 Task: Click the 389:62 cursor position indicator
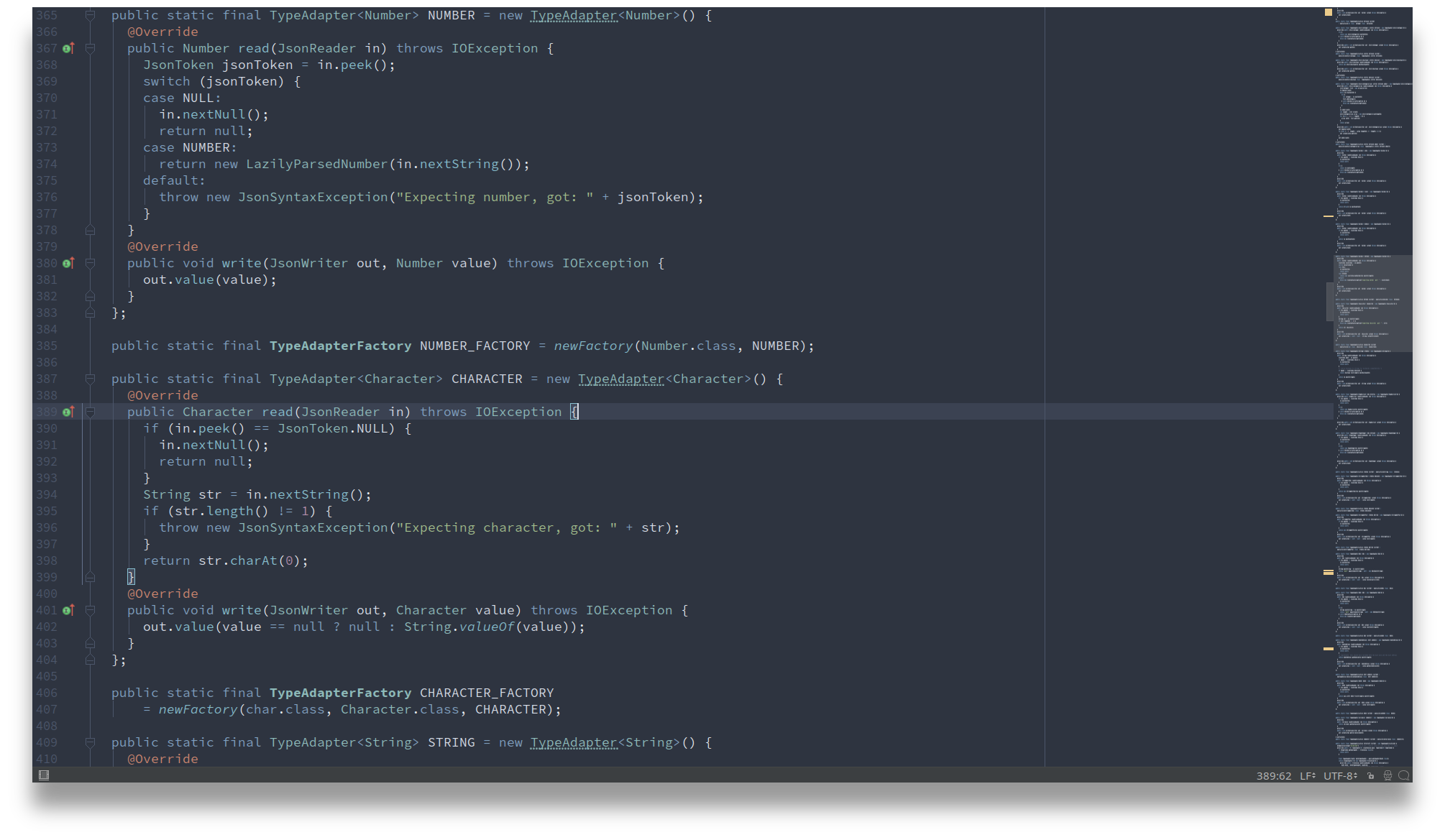tap(1274, 775)
